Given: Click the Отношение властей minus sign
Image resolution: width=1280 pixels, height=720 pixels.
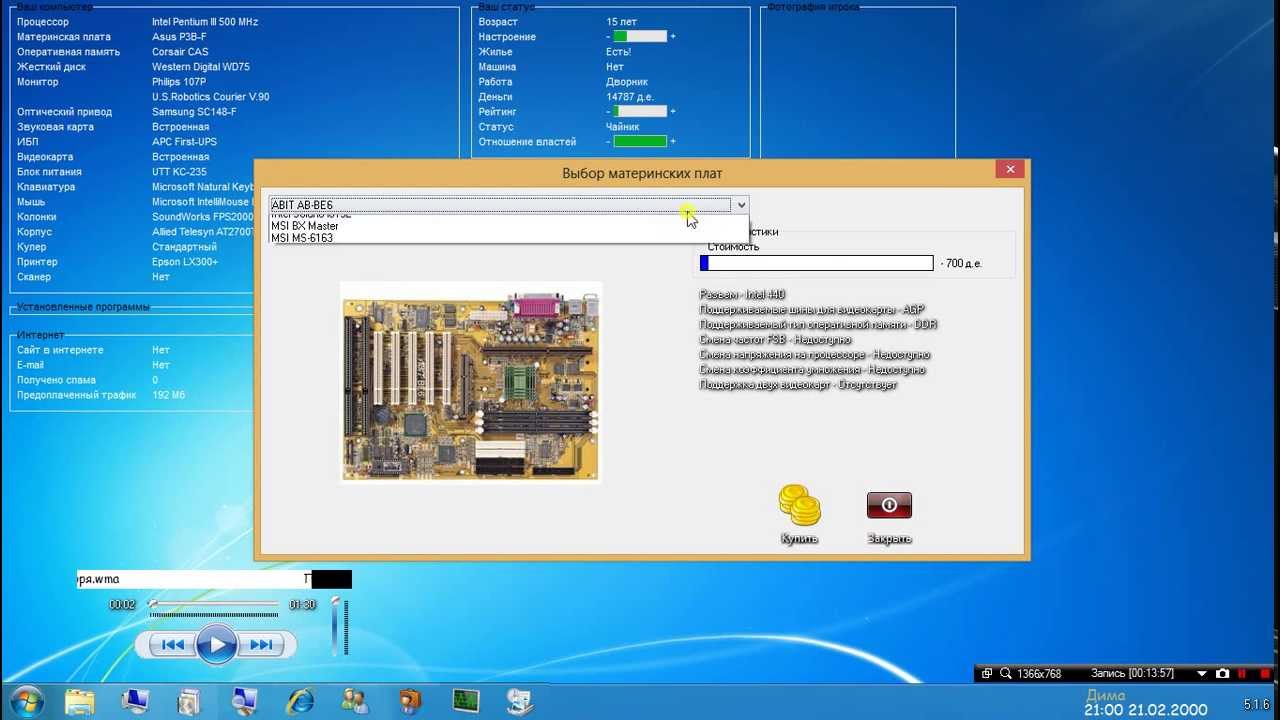Looking at the screenshot, I should click(608, 142).
